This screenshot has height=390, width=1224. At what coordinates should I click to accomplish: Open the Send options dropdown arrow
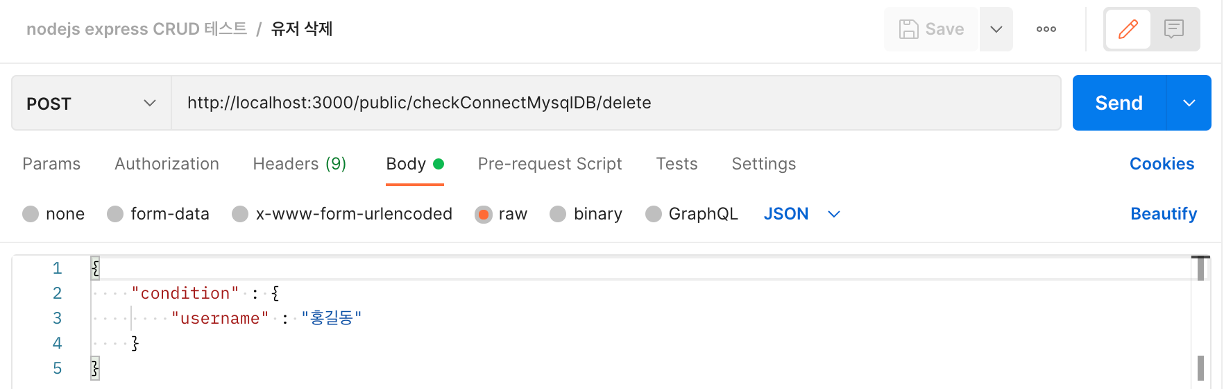pyautogui.click(x=1188, y=103)
